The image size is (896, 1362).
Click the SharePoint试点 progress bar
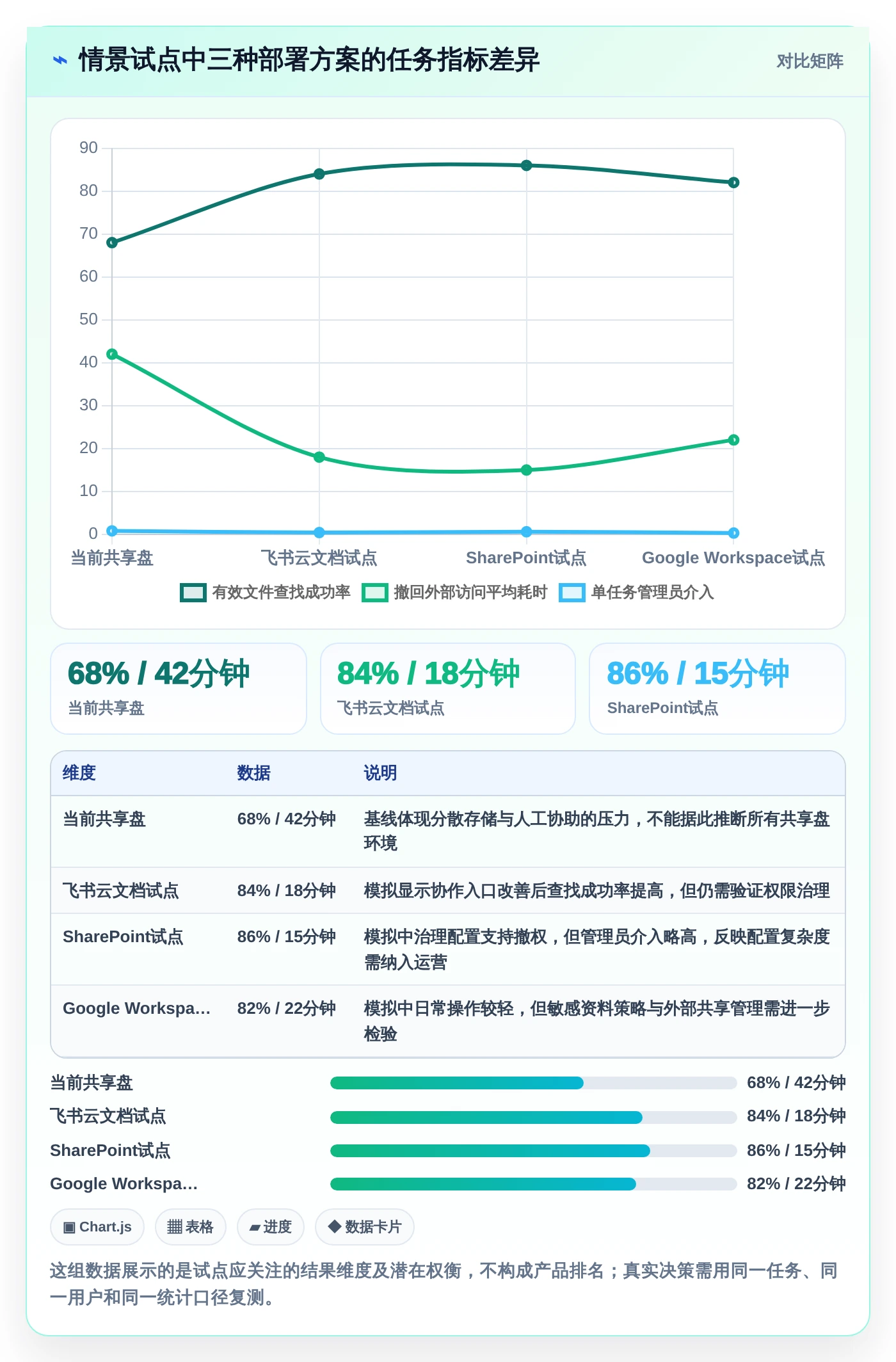coord(533,1151)
